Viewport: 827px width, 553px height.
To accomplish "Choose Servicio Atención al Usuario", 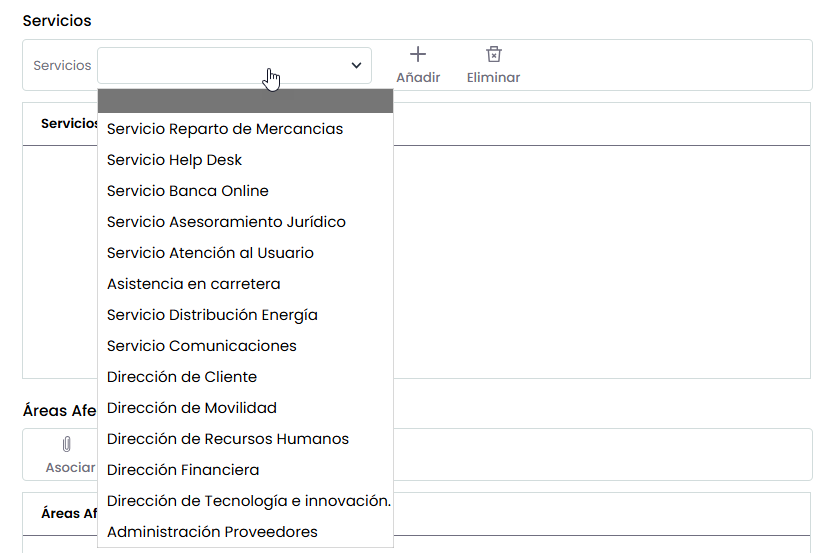I will (x=210, y=253).
